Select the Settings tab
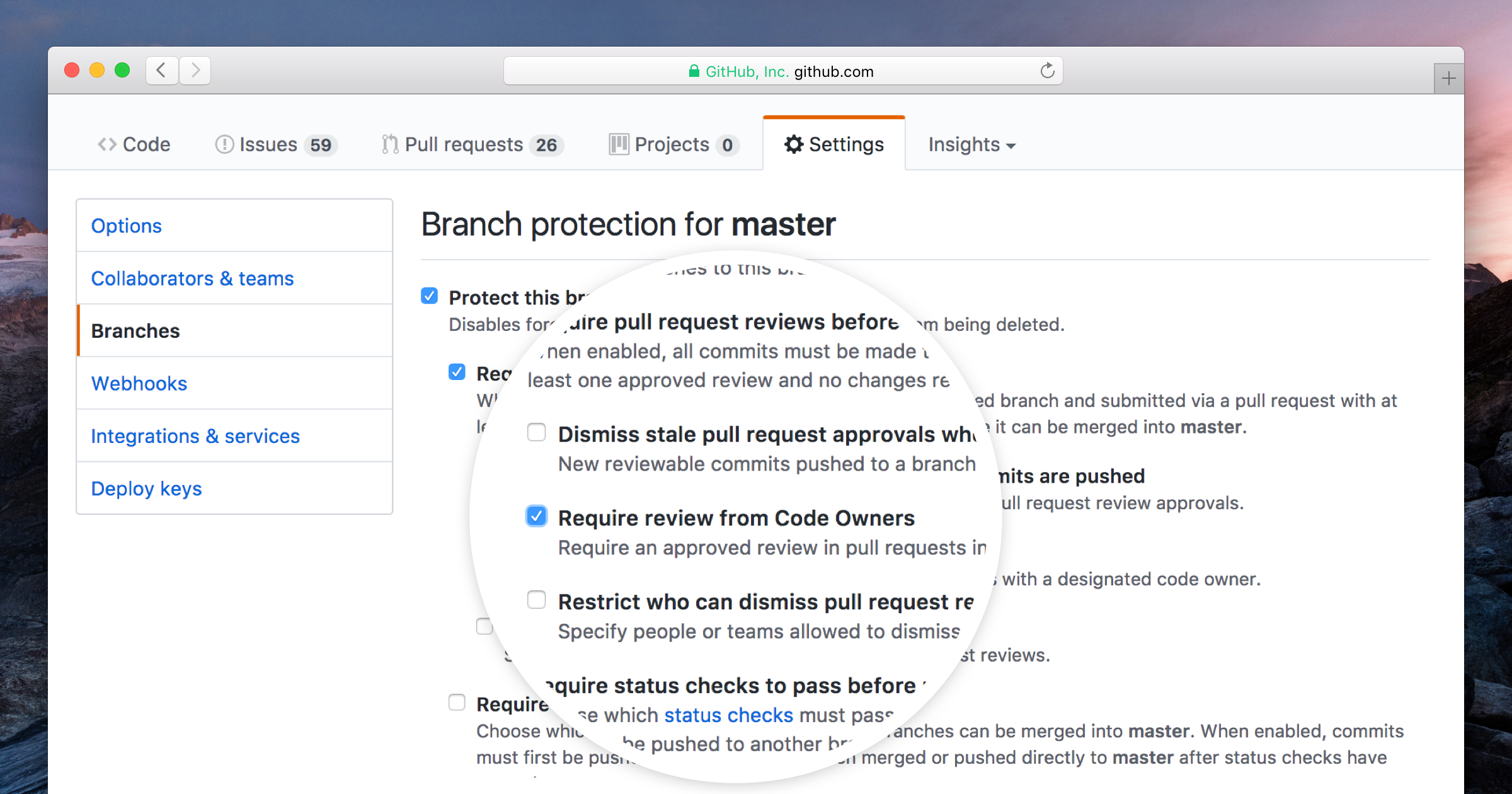Image resolution: width=1512 pixels, height=794 pixels. click(835, 144)
